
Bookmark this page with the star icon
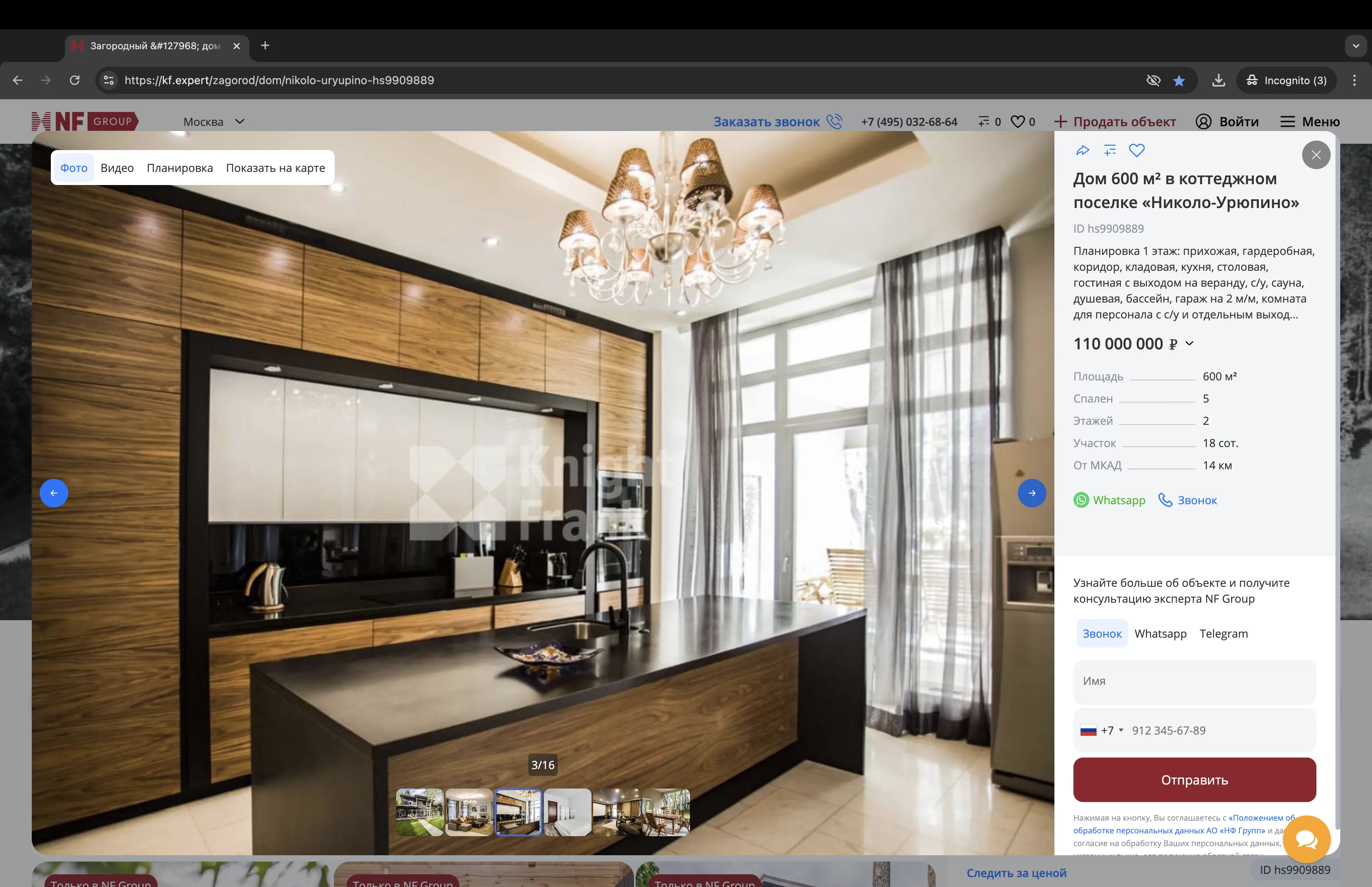(1179, 81)
